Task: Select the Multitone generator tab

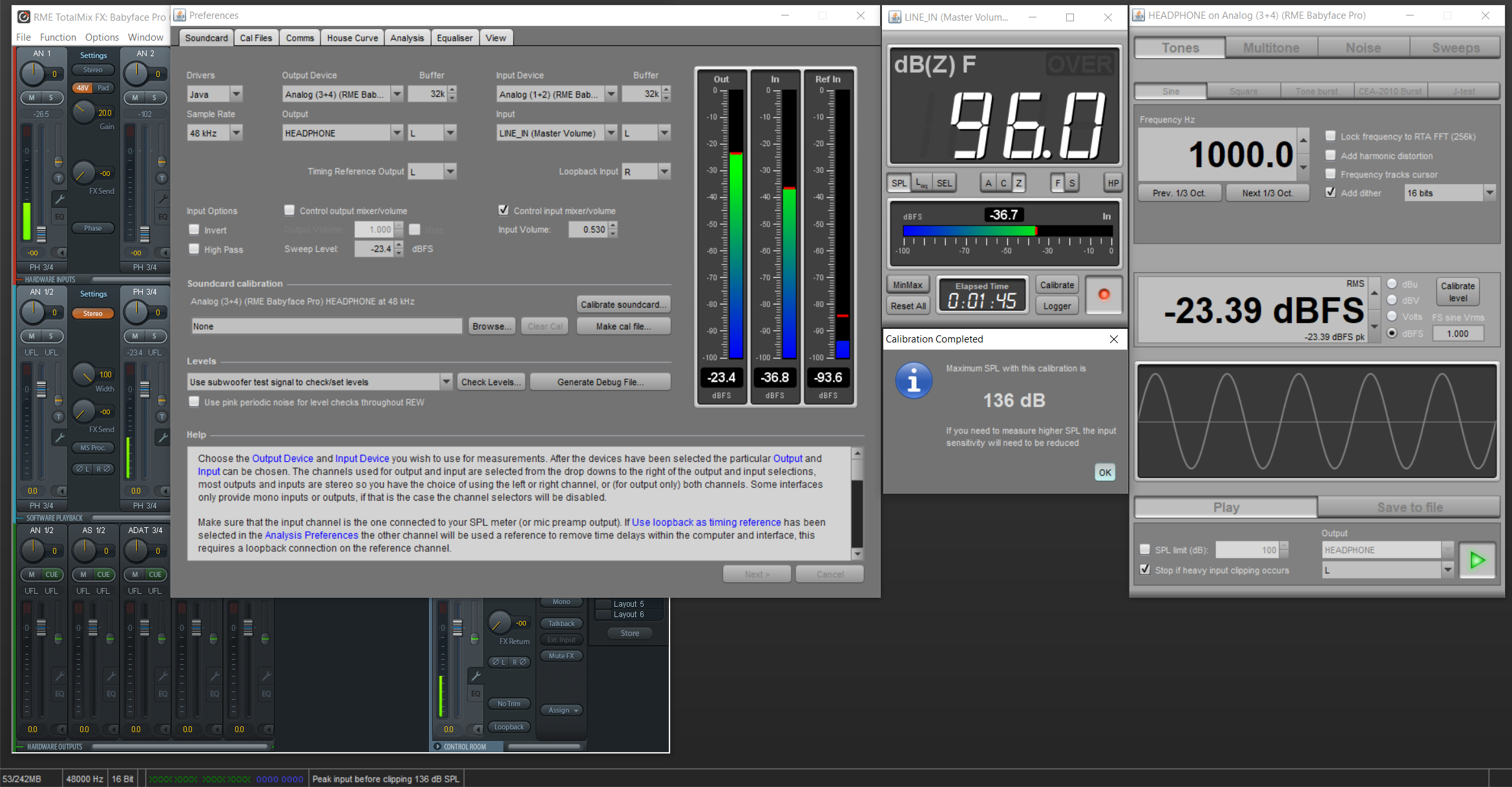Action: (1271, 48)
